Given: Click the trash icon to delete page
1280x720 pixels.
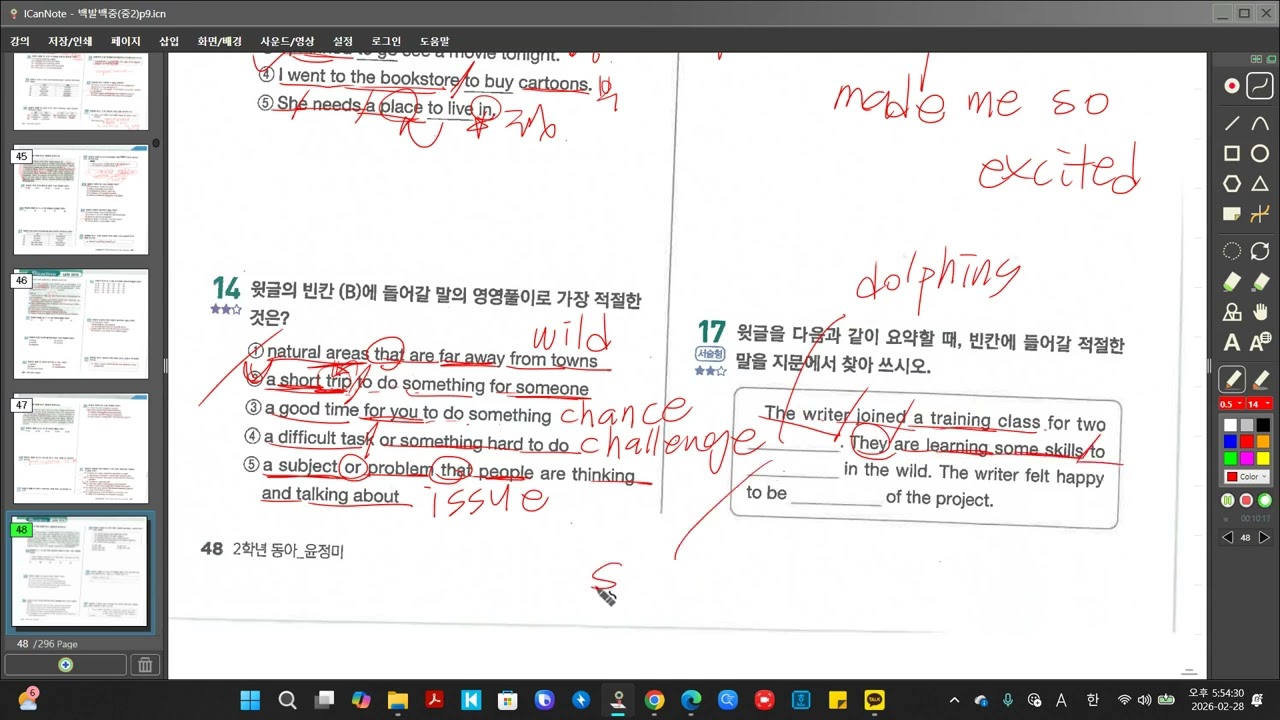Looking at the screenshot, I should click(144, 665).
